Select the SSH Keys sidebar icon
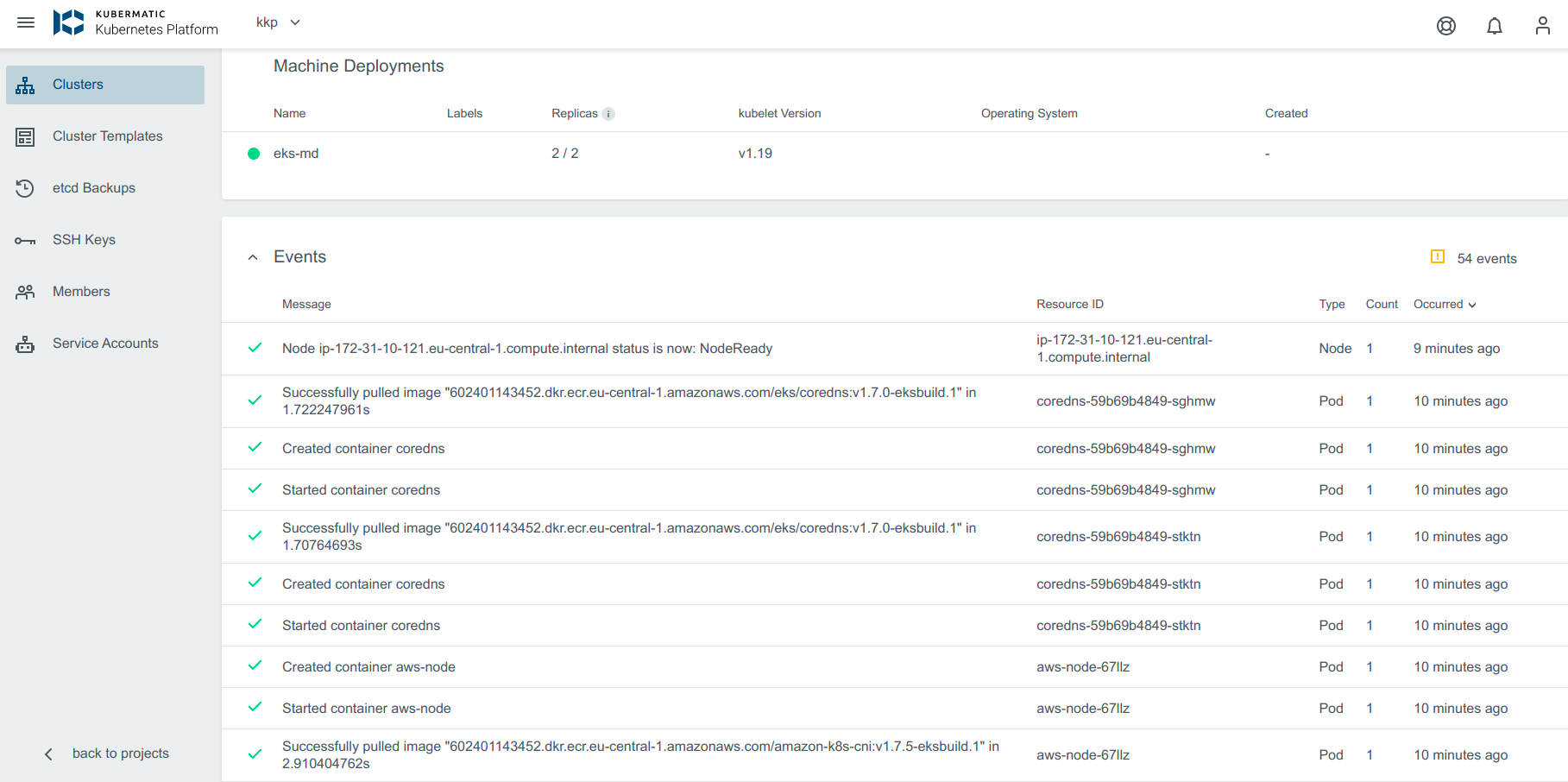Image resolution: width=1568 pixels, height=782 pixels. pos(25,239)
